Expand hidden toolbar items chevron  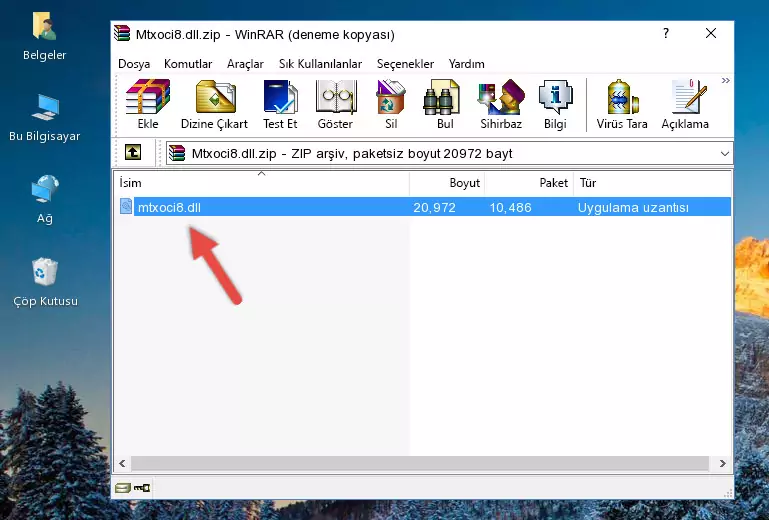[x=725, y=80]
